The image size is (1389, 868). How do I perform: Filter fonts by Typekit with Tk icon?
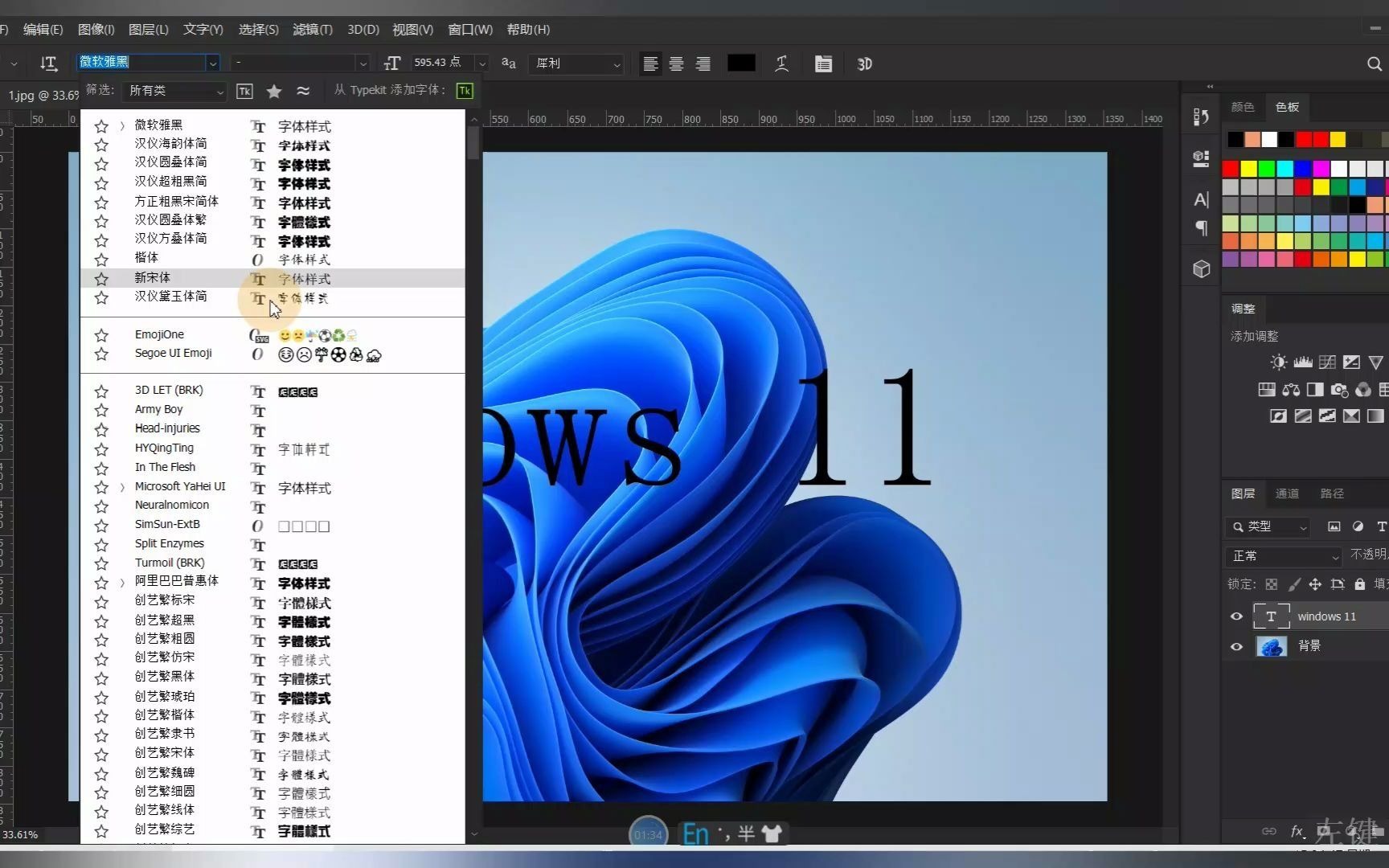tap(245, 91)
